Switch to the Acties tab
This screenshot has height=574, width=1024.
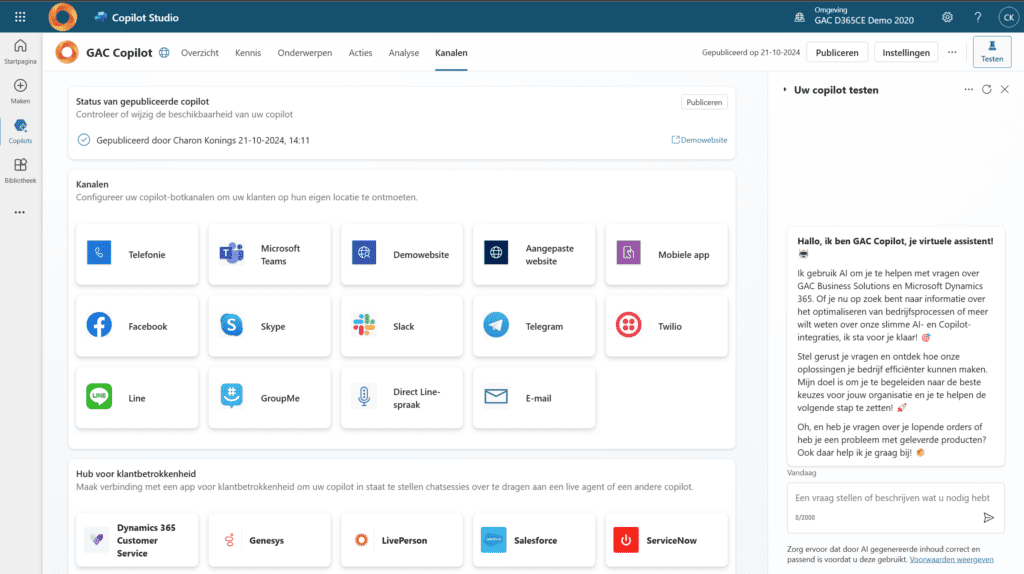click(360, 53)
